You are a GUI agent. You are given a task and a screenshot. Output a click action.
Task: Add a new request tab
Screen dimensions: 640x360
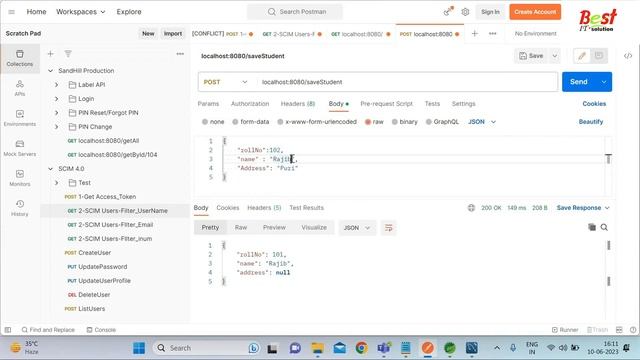(x=474, y=33)
